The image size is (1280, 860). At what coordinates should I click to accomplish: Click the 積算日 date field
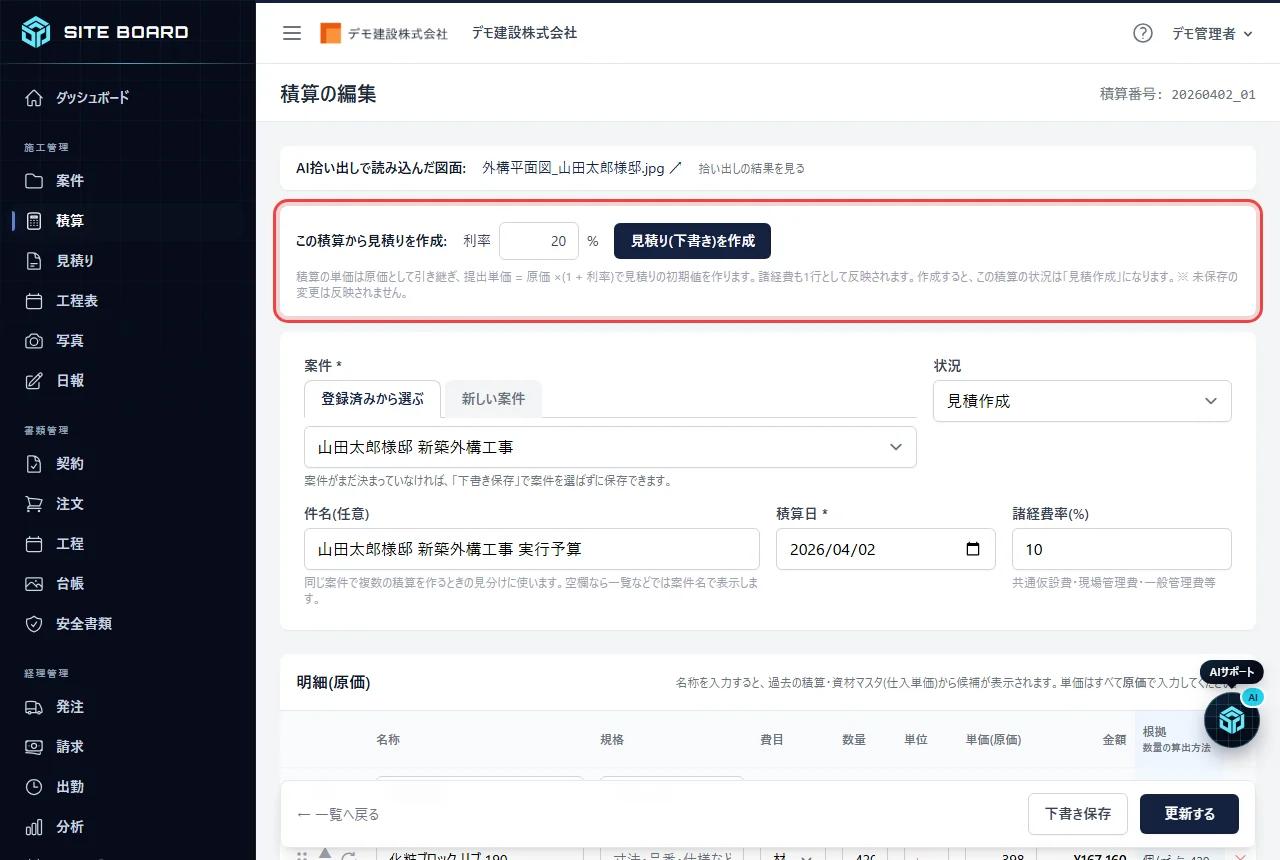pos(886,549)
